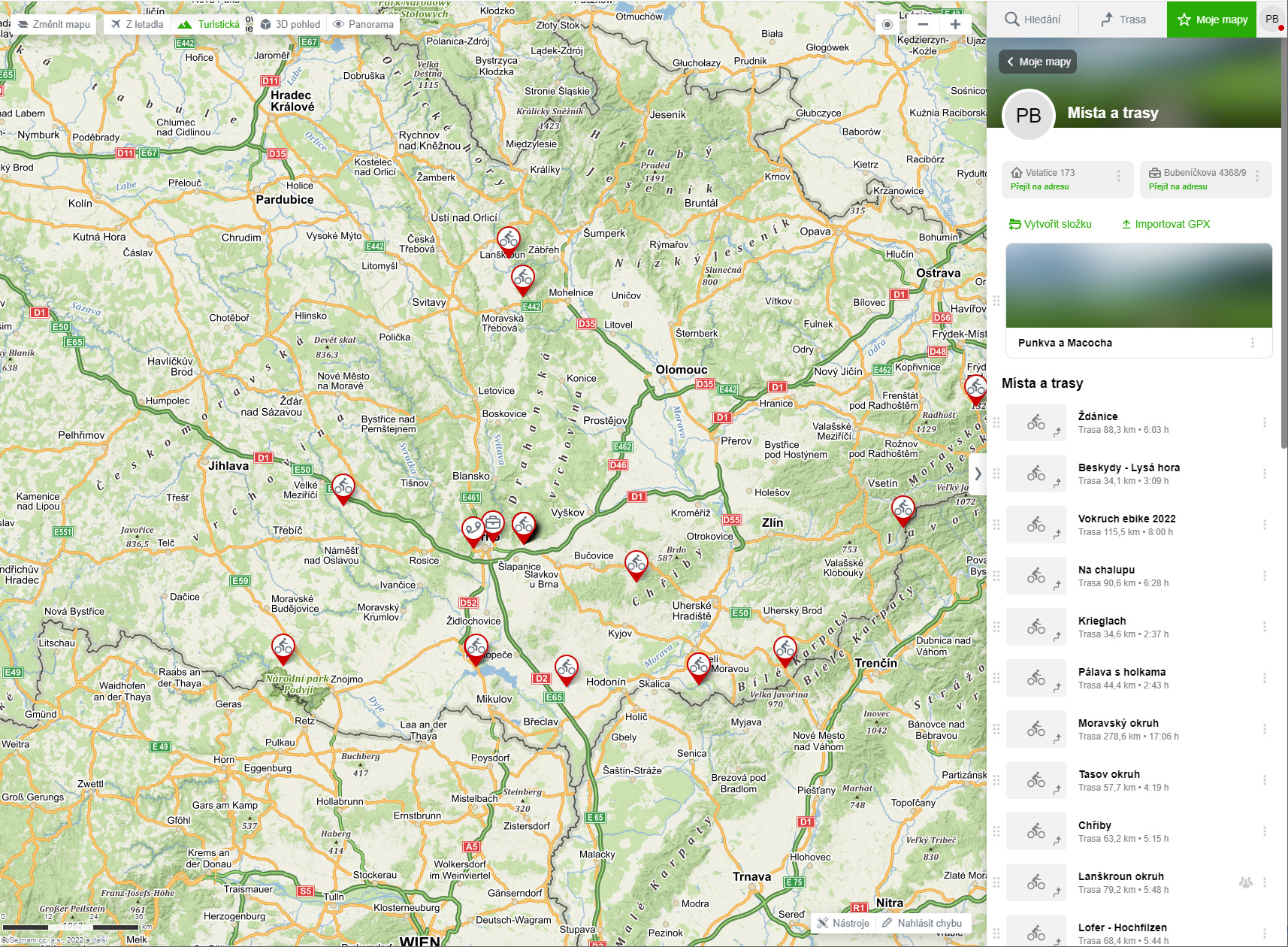Click the bike marker near Lanškroun
This screenshot has width=1288, height=947.
509,241
